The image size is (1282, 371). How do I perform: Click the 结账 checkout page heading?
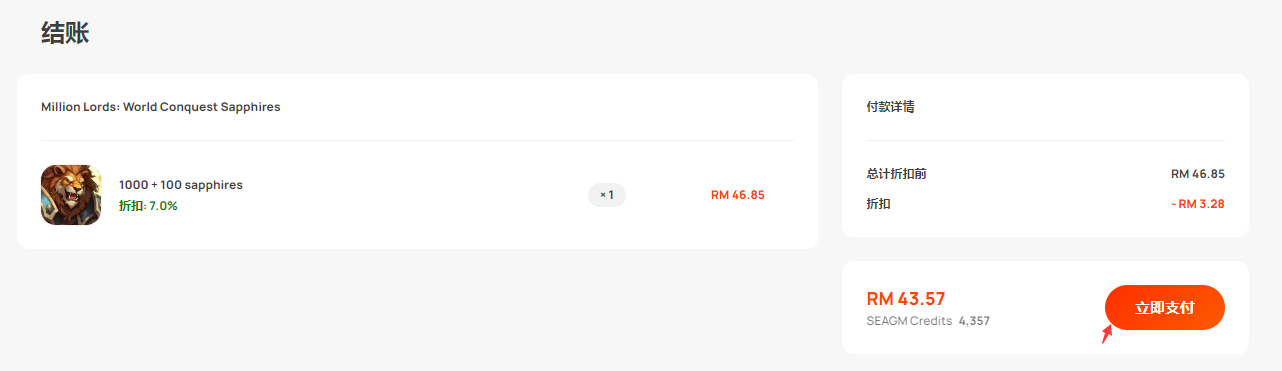[x=65, y=33]
